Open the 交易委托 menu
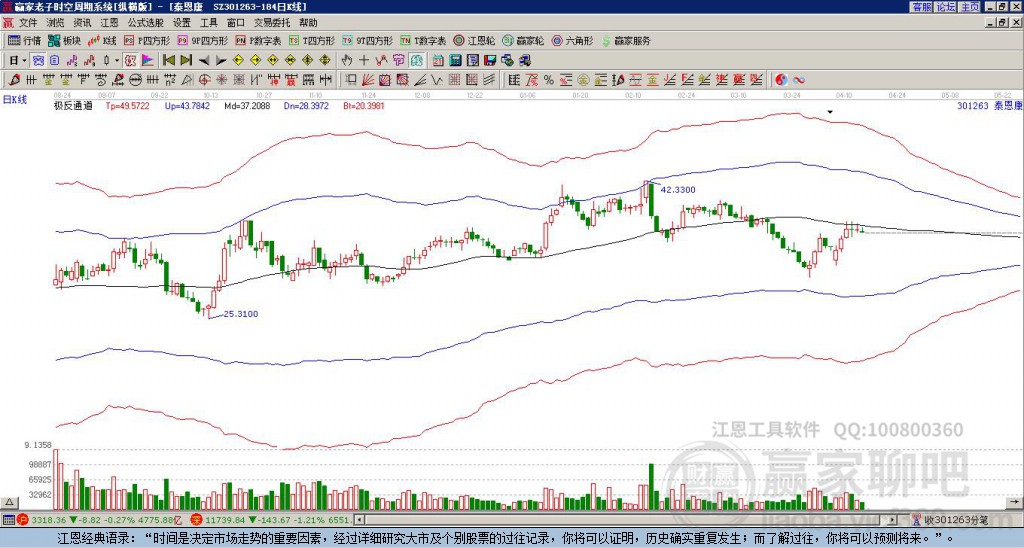 pos(272,23)
